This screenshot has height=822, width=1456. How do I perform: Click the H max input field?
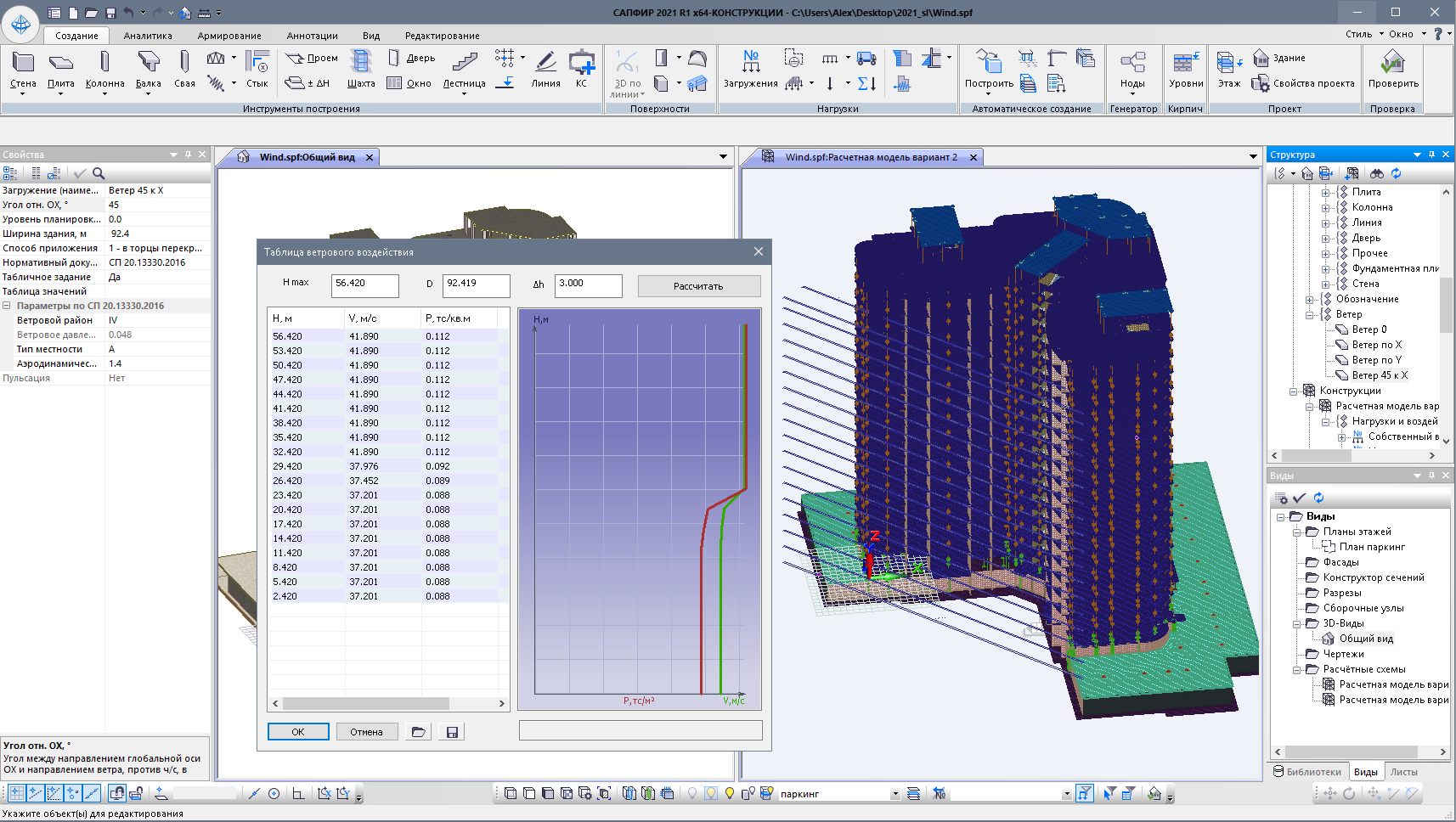tap(364, 285)
